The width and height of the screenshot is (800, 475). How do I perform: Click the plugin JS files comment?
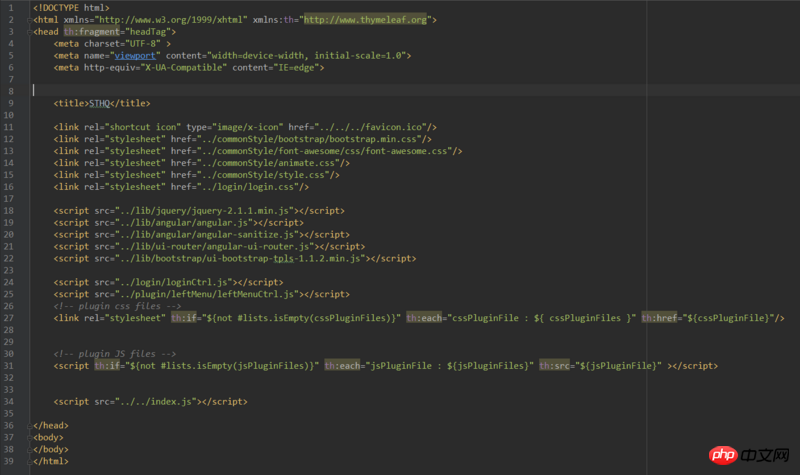[x=115, y=354]
